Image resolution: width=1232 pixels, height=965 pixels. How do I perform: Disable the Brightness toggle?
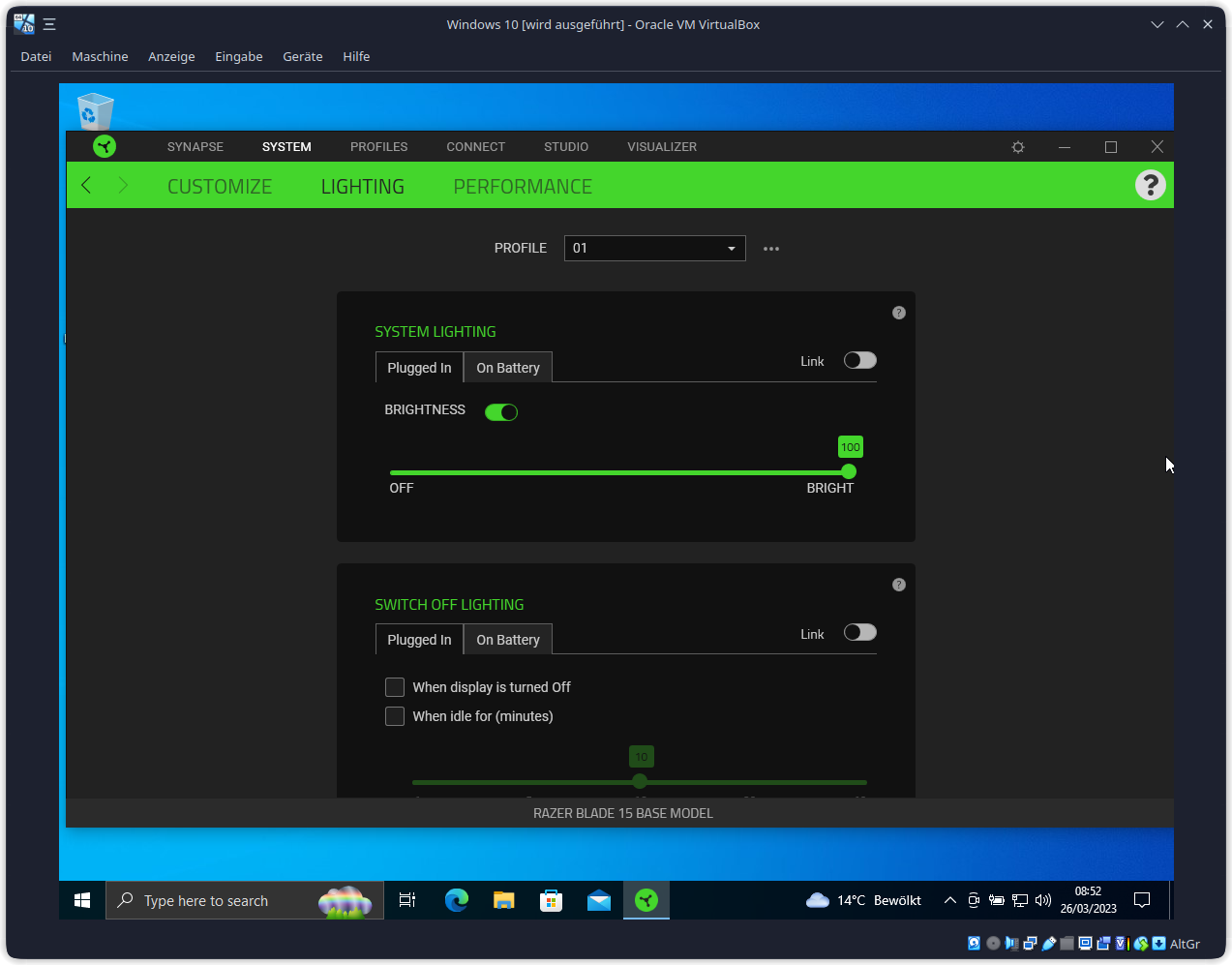pos(500,411)
